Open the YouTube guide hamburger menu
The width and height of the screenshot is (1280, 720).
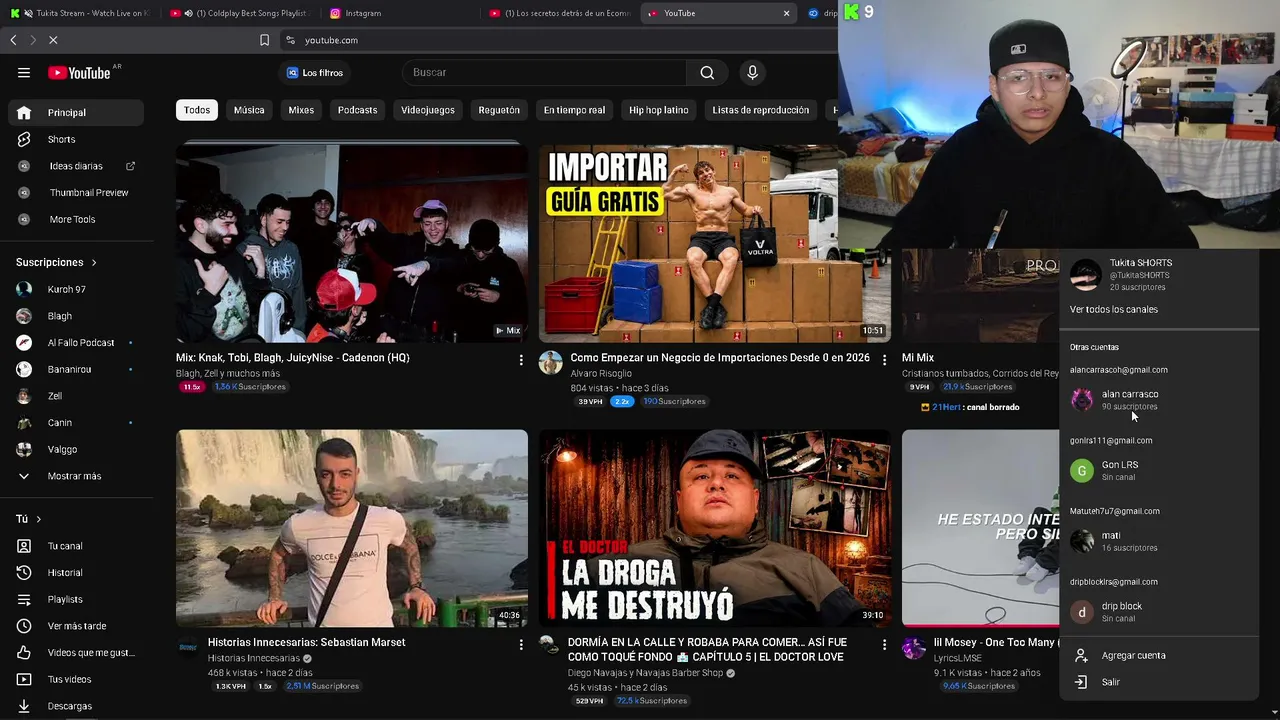tap(24, 72)
